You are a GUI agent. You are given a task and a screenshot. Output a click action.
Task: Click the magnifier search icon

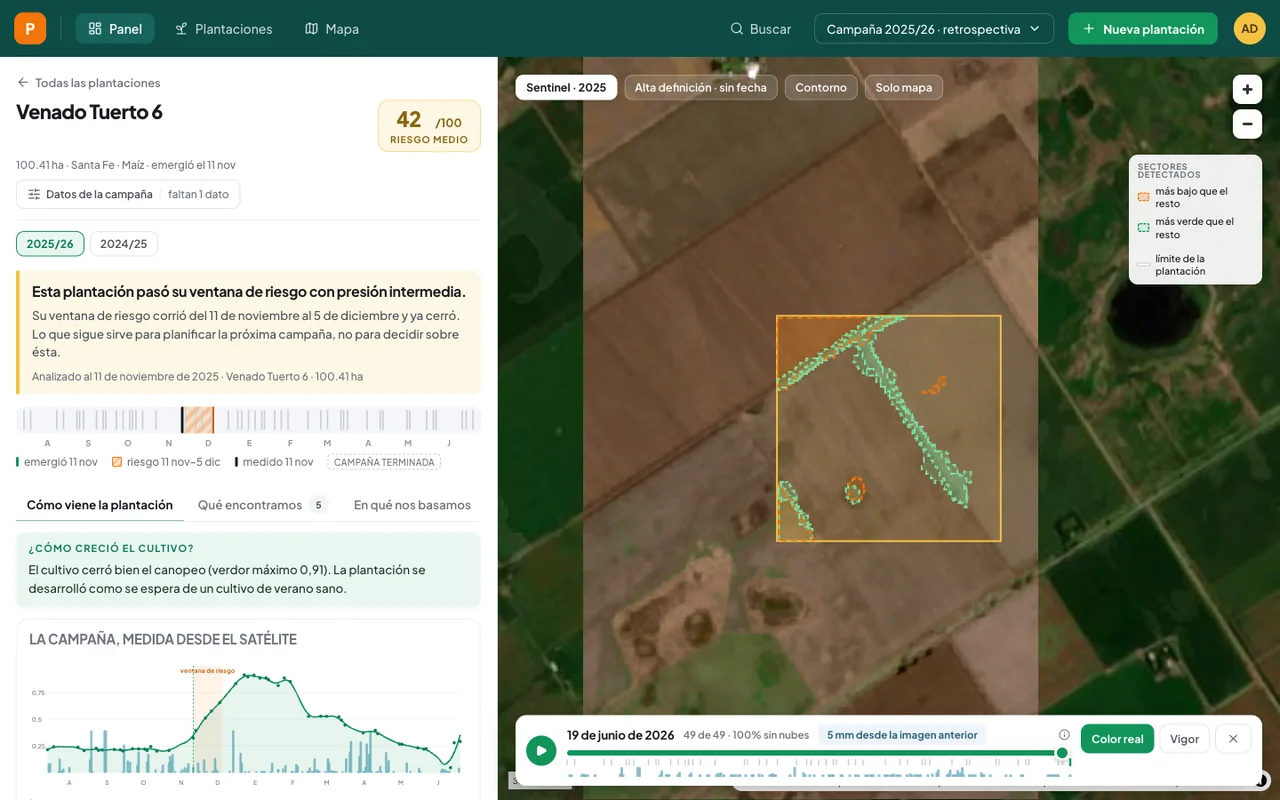737,29
